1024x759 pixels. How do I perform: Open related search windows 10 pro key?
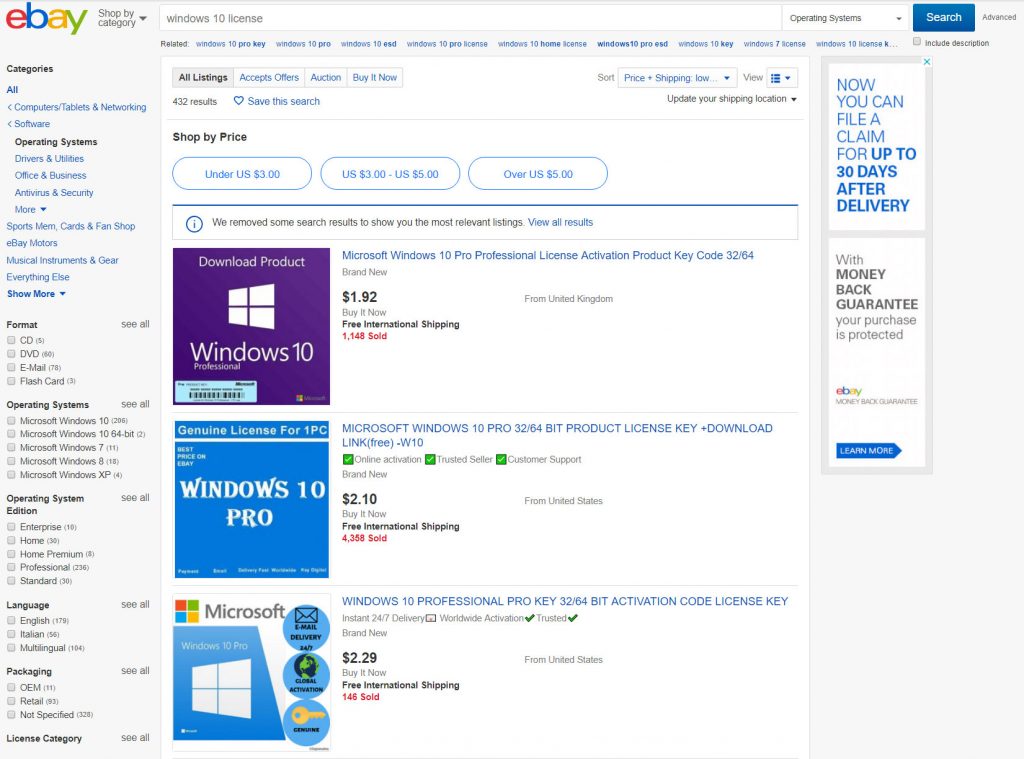[231, 44]
